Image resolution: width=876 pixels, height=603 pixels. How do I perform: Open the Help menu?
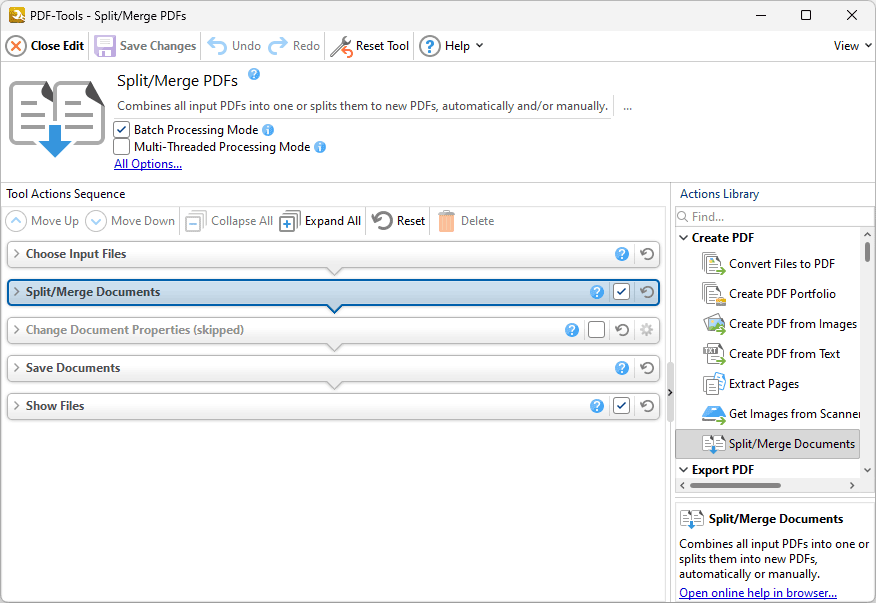(451, 46)
